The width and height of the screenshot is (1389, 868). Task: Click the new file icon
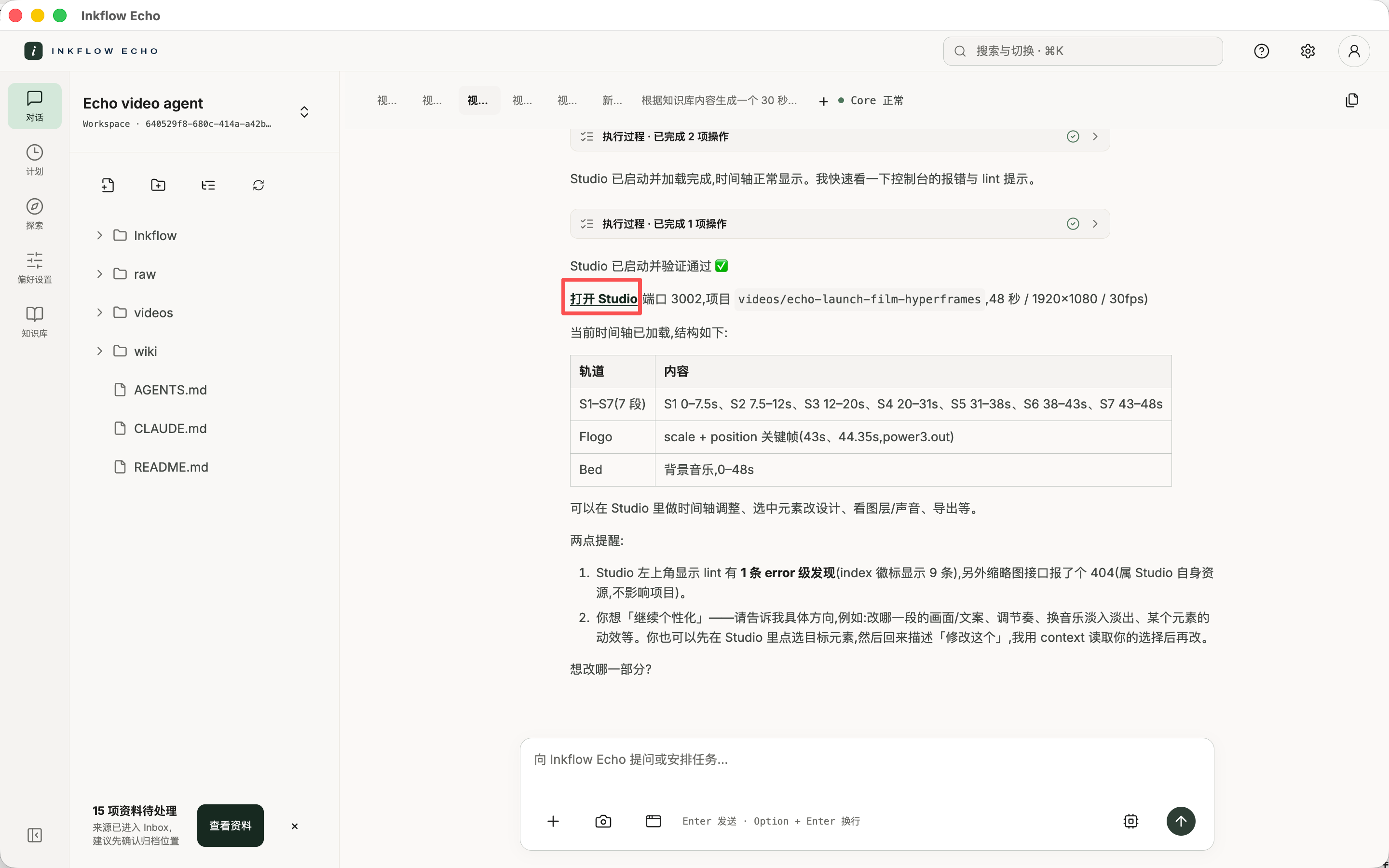(108, 185)
